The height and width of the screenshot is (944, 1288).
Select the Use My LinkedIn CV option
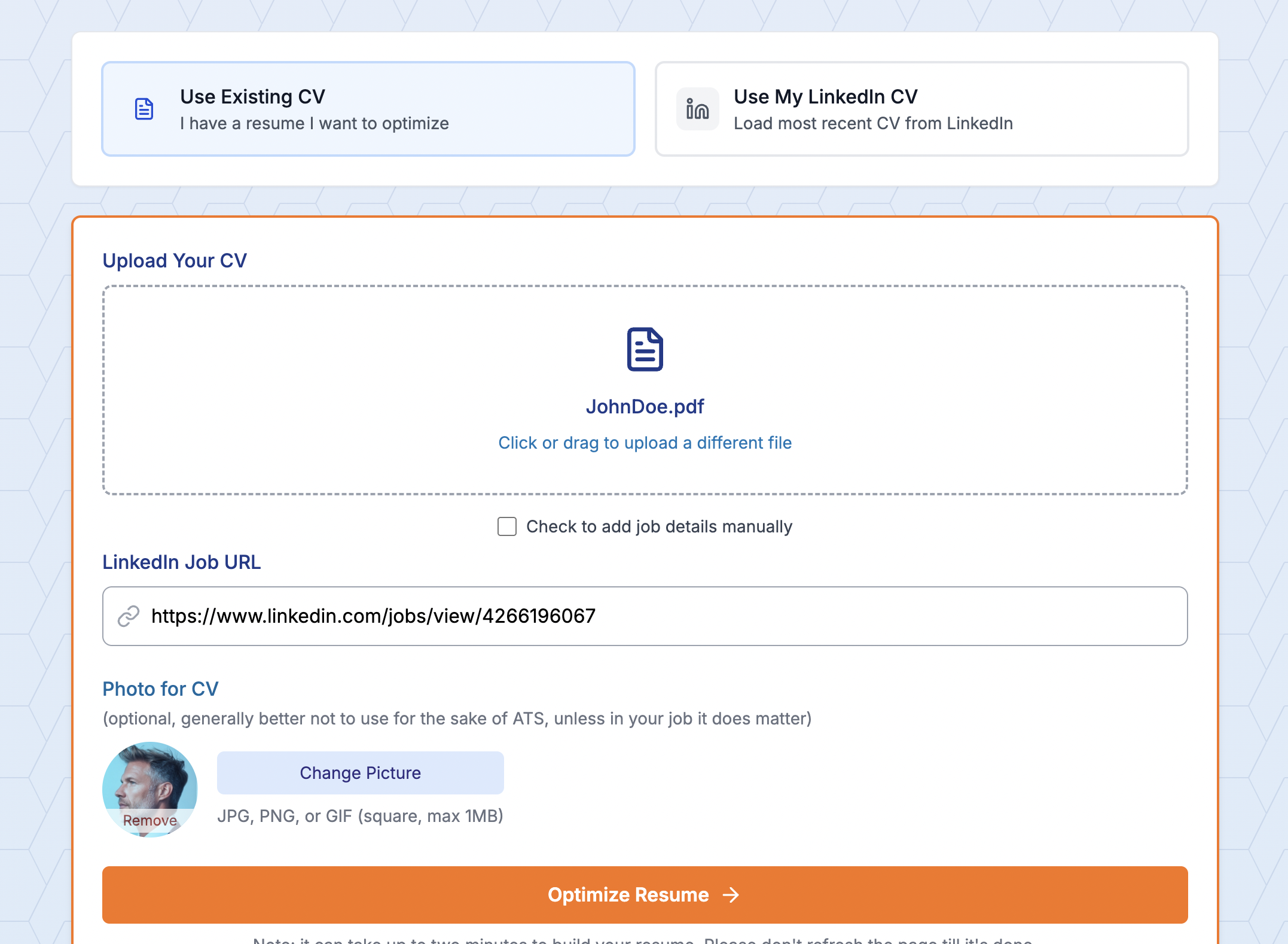pos(921,109)
